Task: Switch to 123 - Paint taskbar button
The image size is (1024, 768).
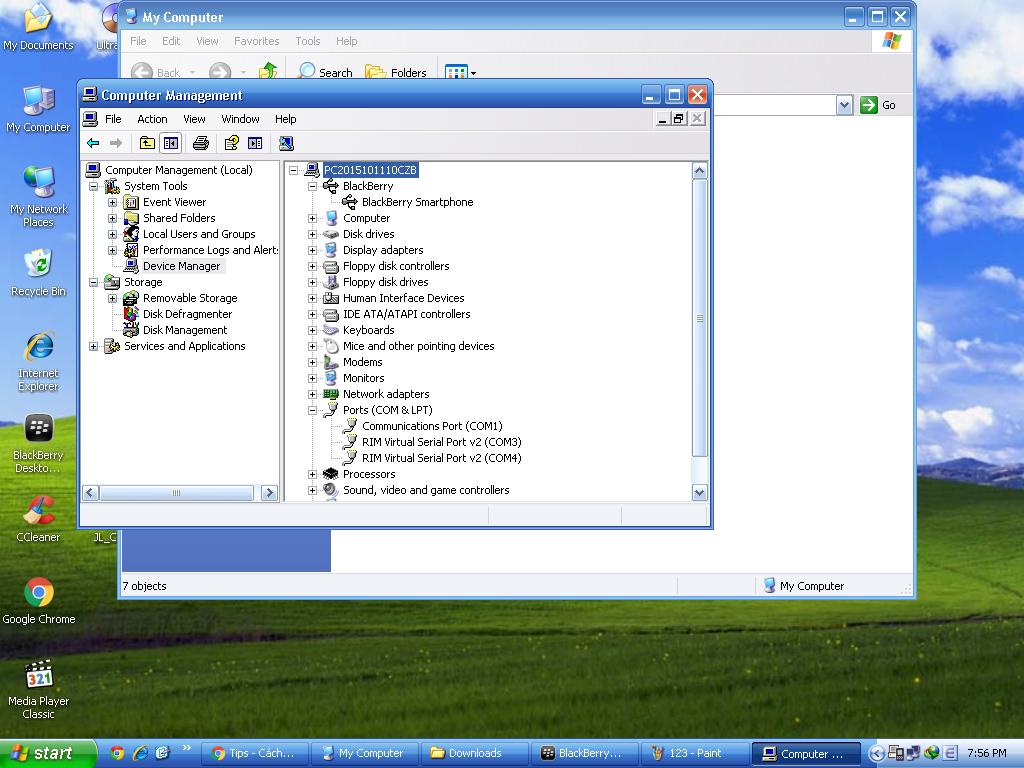Action: coord(696,753)
